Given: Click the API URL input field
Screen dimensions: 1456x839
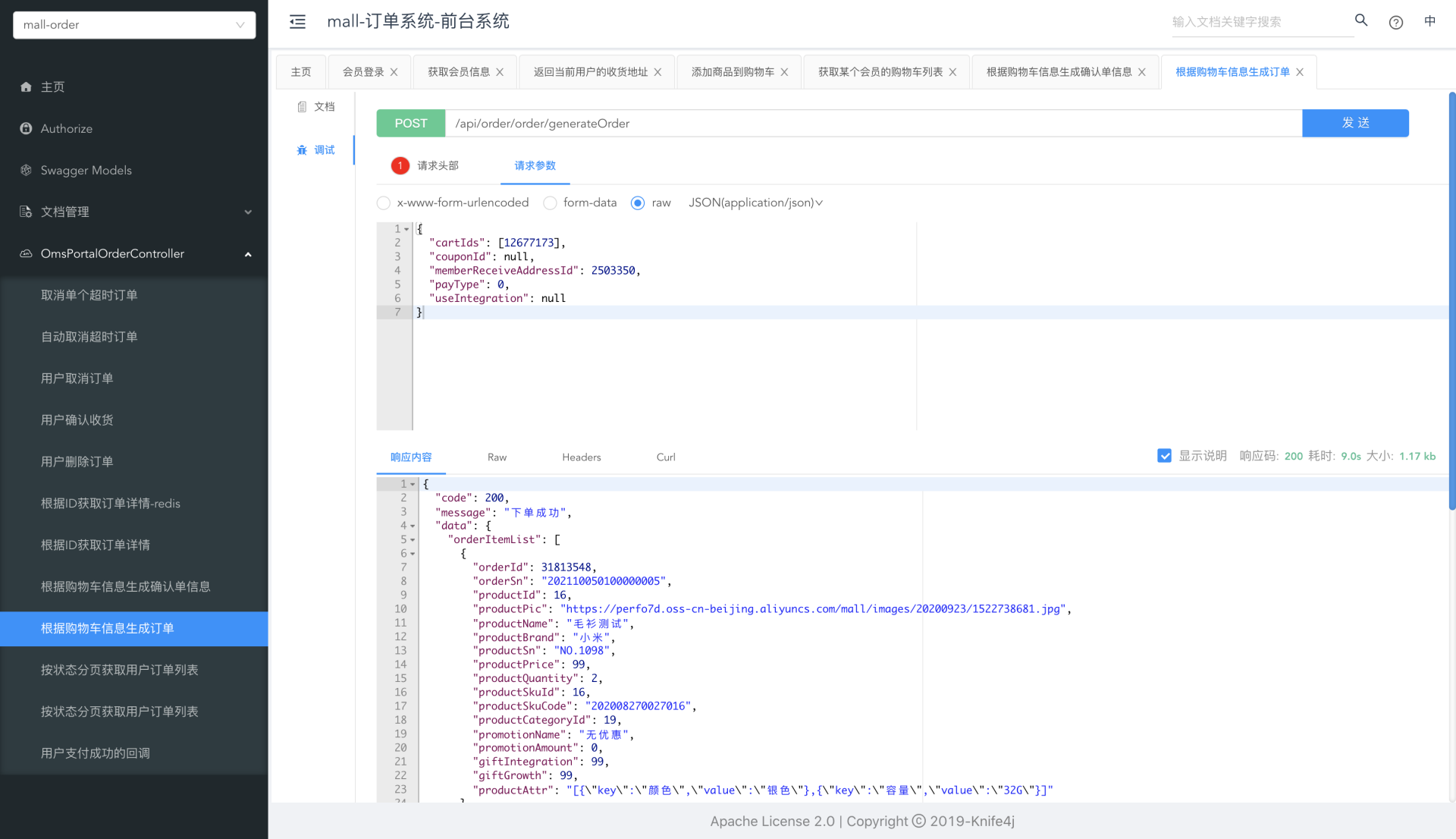Looking at the screenshot, I should [x=874, y=123].
